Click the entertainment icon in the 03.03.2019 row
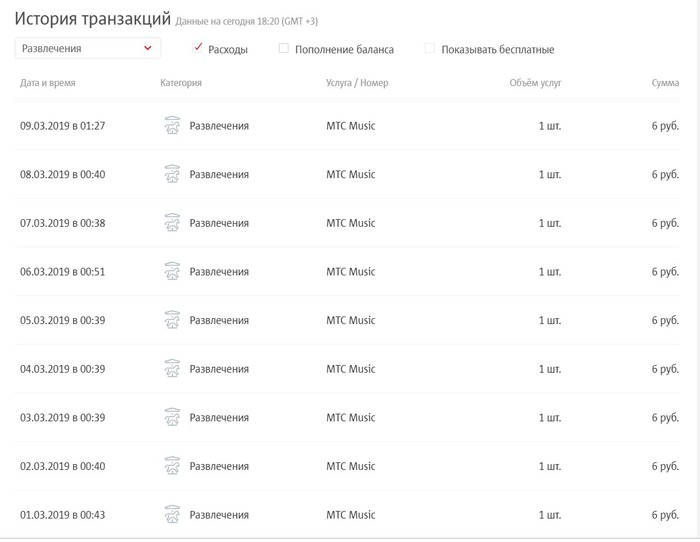The width and height of the screenshot is (700, 542). coord(172,418)
